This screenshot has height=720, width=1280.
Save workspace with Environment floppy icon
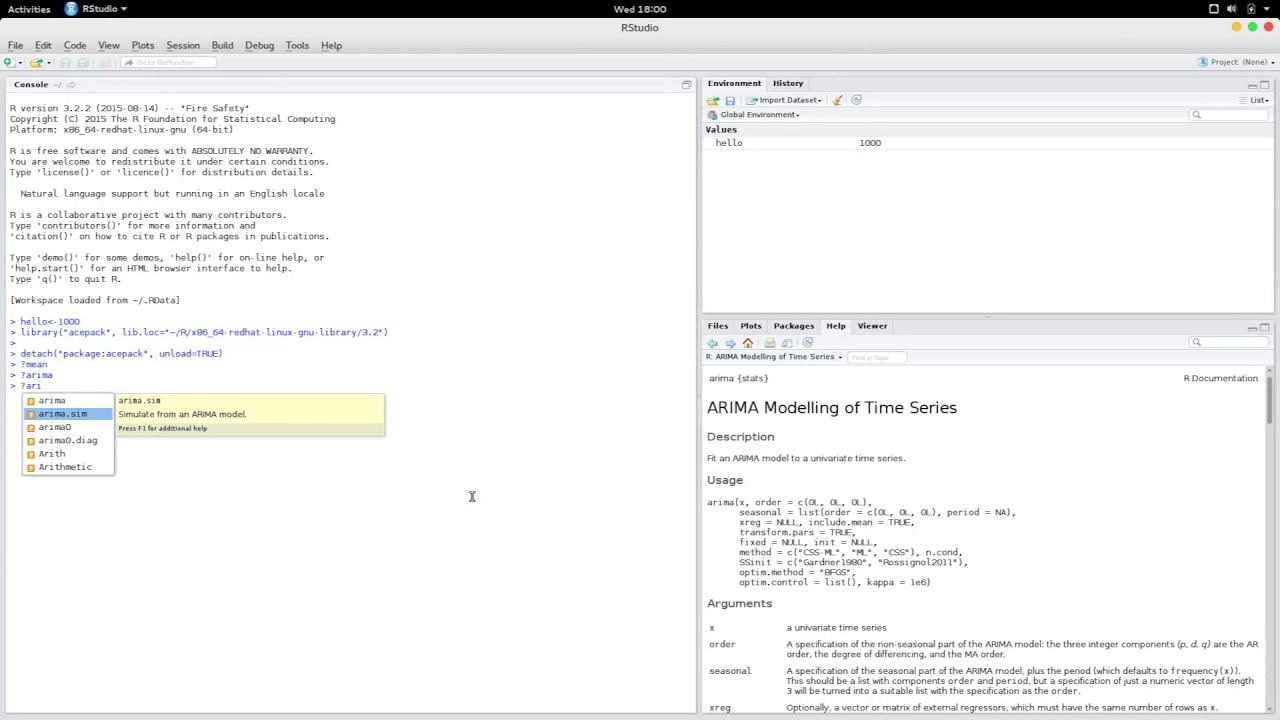[x=730, y=100]
